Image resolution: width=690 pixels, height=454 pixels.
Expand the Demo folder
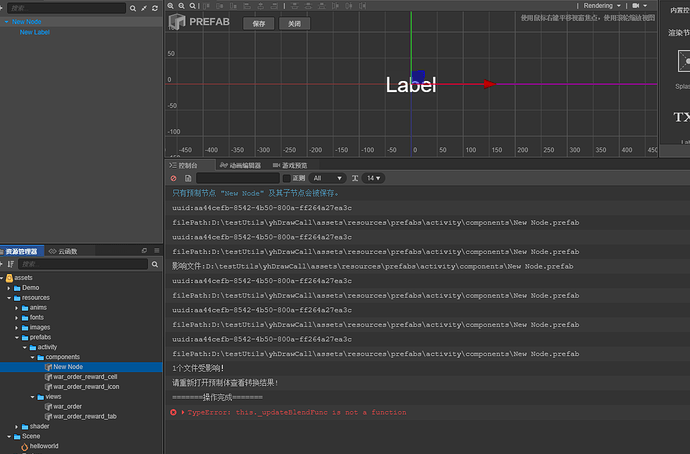[x=9, y=288]
